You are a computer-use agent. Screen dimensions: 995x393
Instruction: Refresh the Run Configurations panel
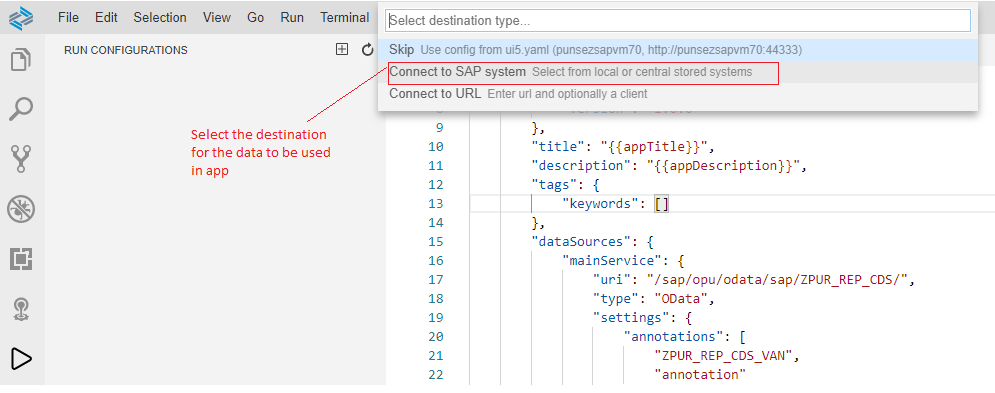[367, 50]
